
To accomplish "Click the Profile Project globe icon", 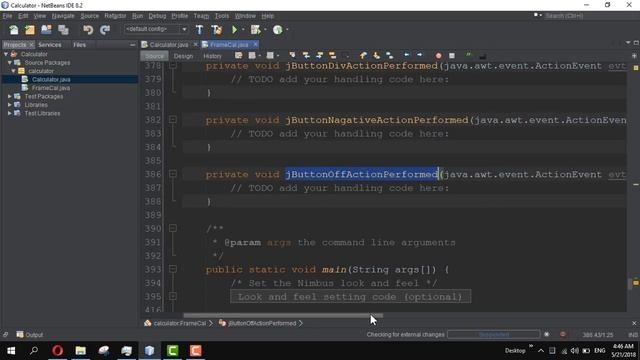I will click(278, 29).
